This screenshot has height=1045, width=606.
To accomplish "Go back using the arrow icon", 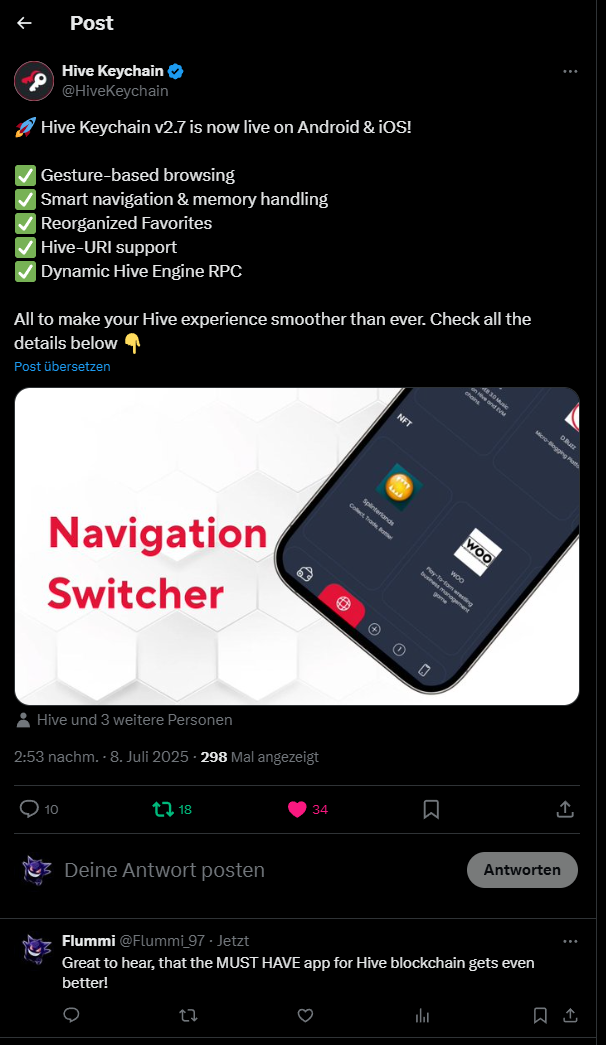I will click(25, 23).
